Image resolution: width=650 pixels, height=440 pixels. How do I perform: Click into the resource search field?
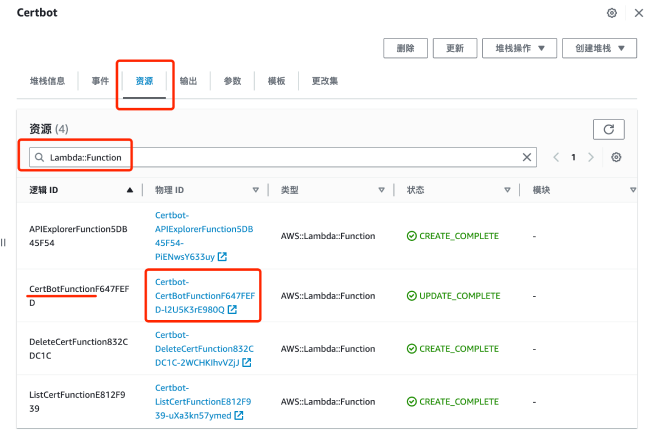coord(280,158)
